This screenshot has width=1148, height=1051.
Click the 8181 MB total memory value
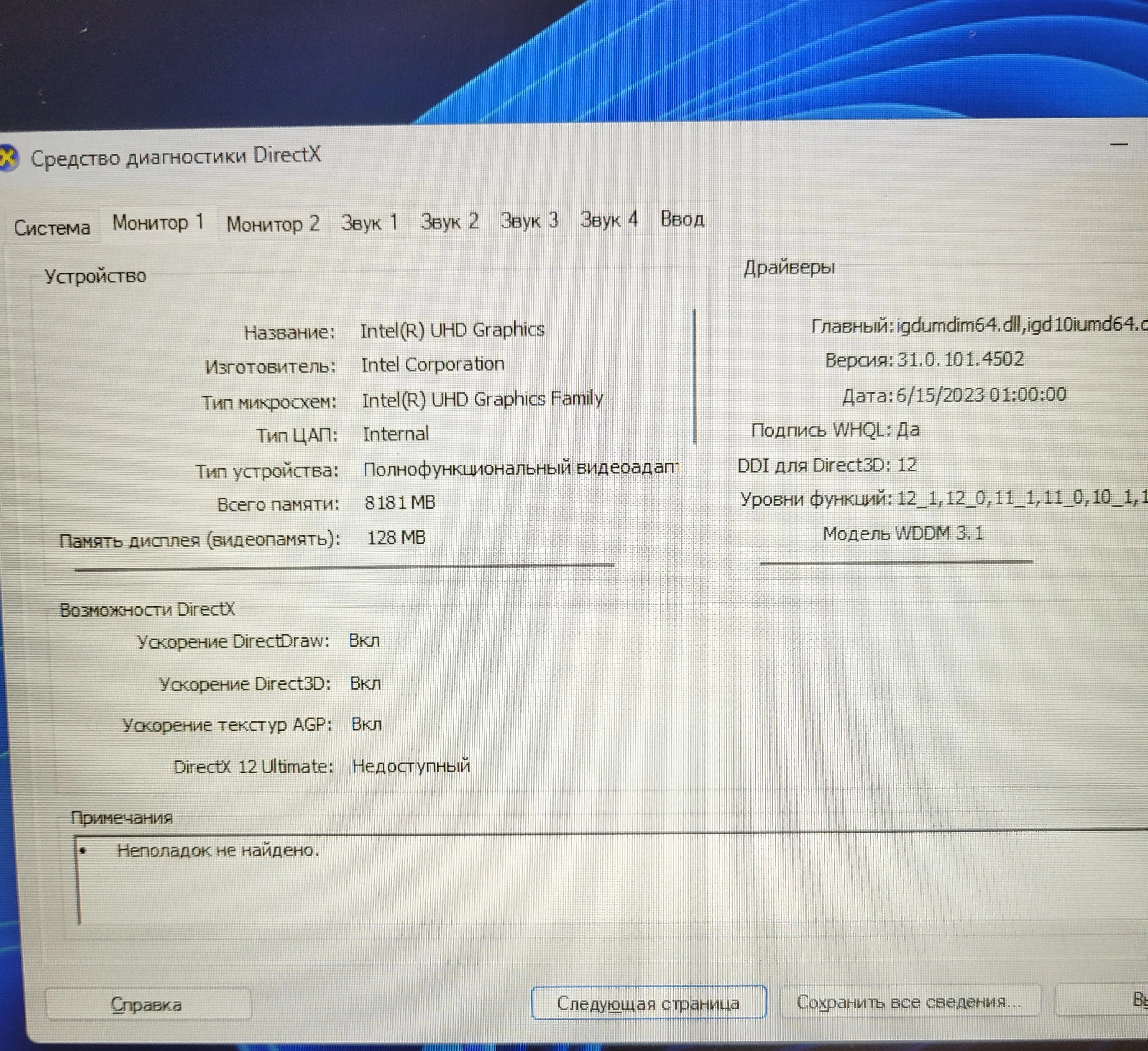(400, 503)
